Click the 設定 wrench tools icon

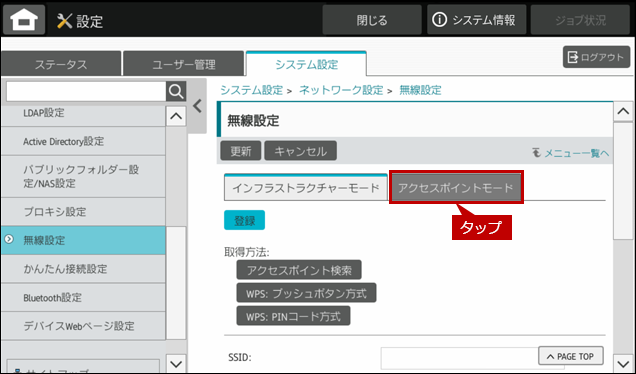pyautogui.click(x=64, y=20)
